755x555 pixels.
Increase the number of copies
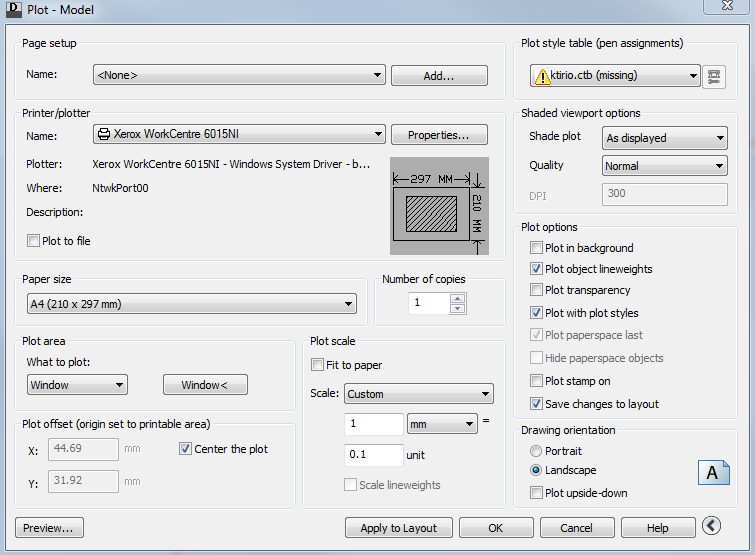pyautogui.click(x=457, y=298)
